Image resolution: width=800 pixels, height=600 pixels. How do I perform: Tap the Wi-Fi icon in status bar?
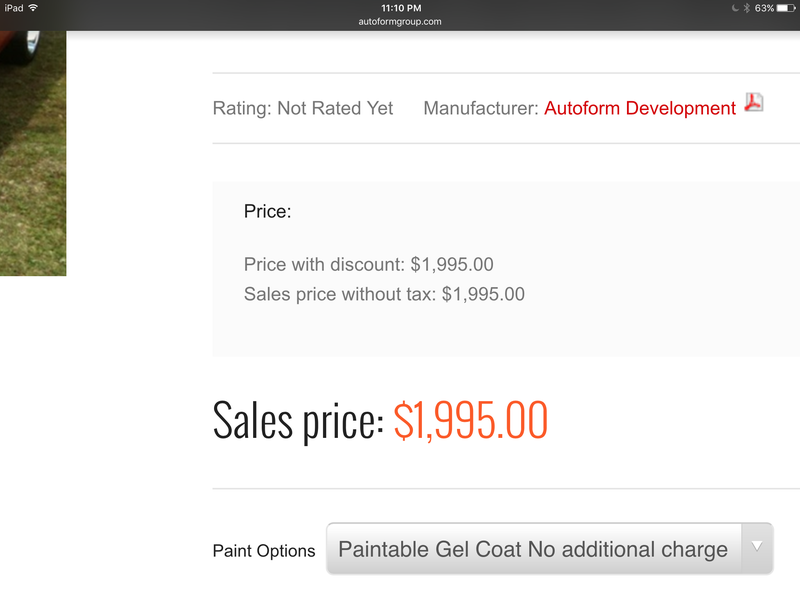coord(33,8)
